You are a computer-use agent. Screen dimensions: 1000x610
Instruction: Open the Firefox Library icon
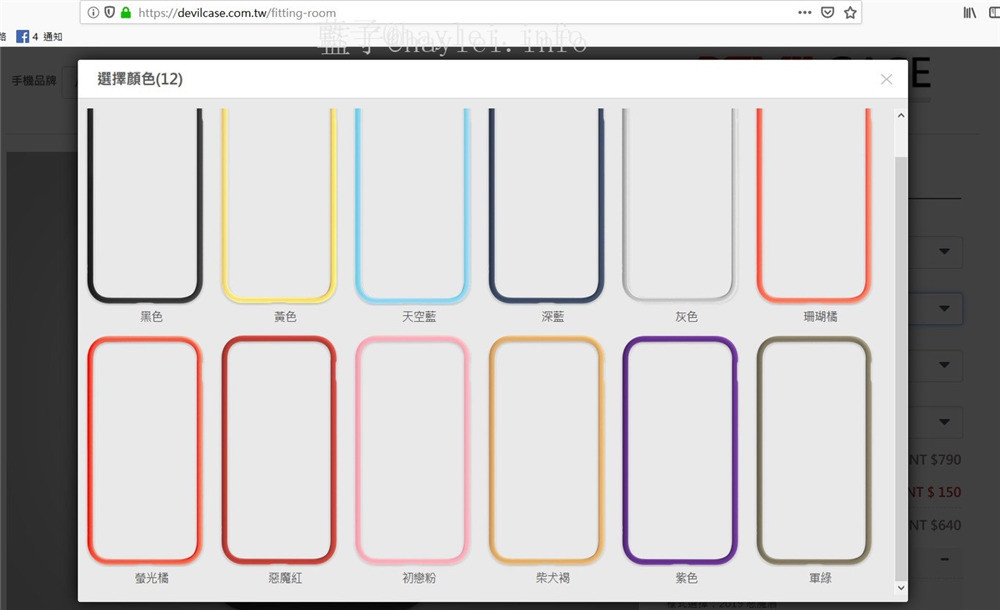tap(969, 13)
